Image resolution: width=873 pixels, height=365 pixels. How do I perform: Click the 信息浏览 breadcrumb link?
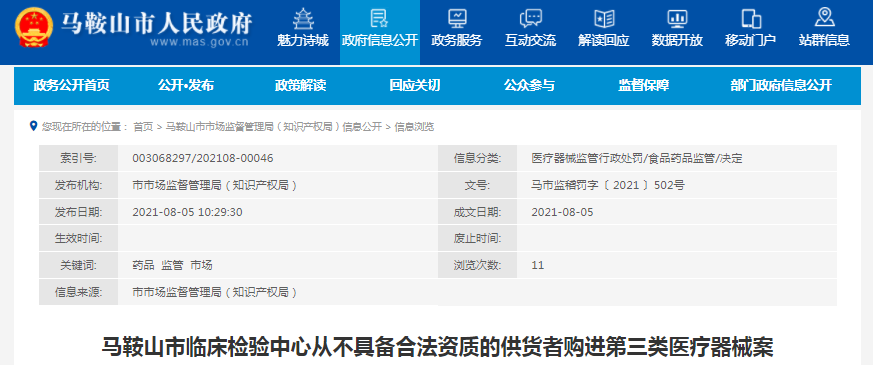coord(414,127)
